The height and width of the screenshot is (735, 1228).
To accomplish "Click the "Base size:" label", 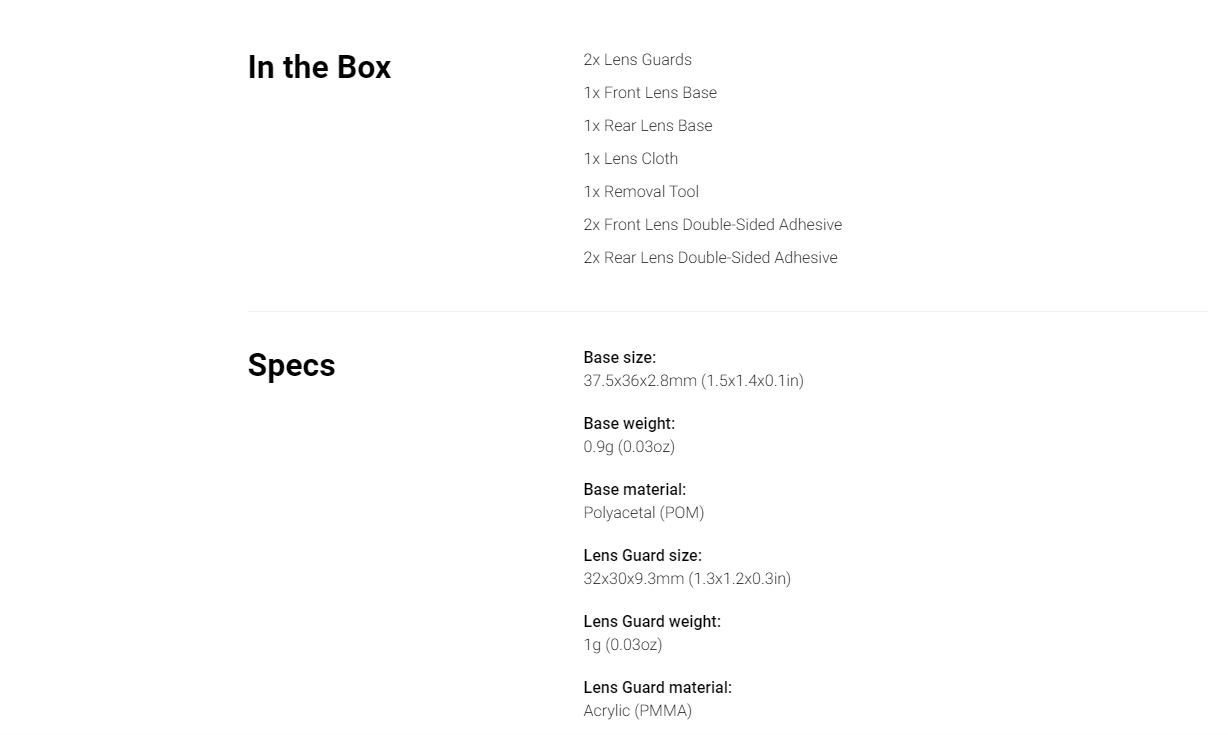I will tap(619, 358).
